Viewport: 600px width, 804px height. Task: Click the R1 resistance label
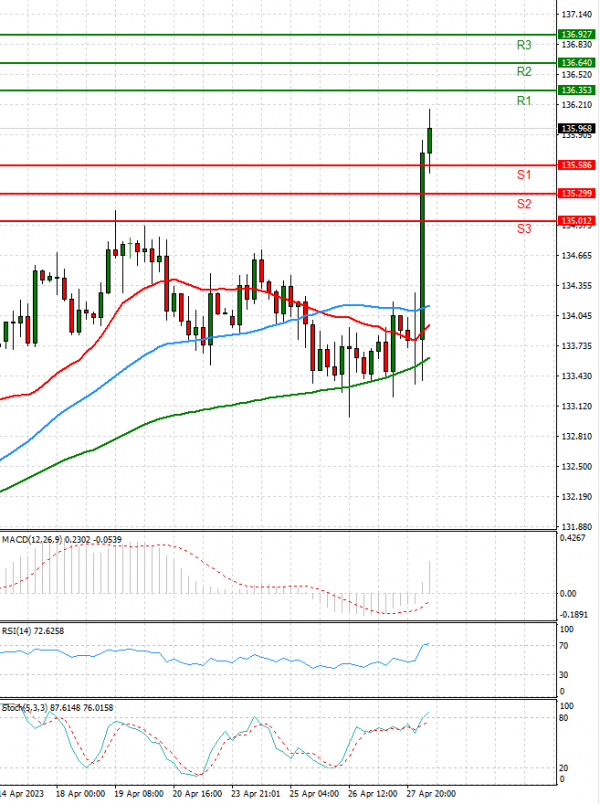524,100
